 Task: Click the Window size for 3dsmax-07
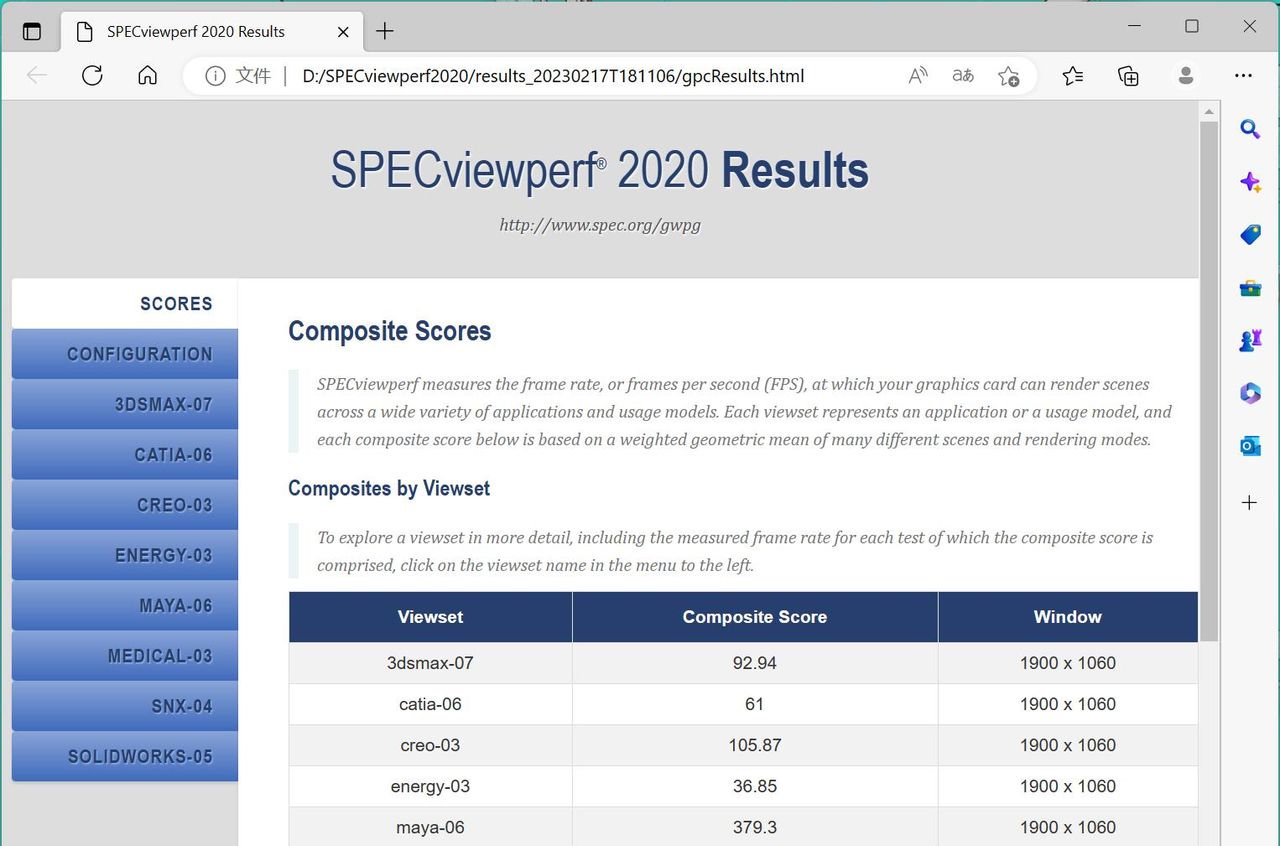1068,663
